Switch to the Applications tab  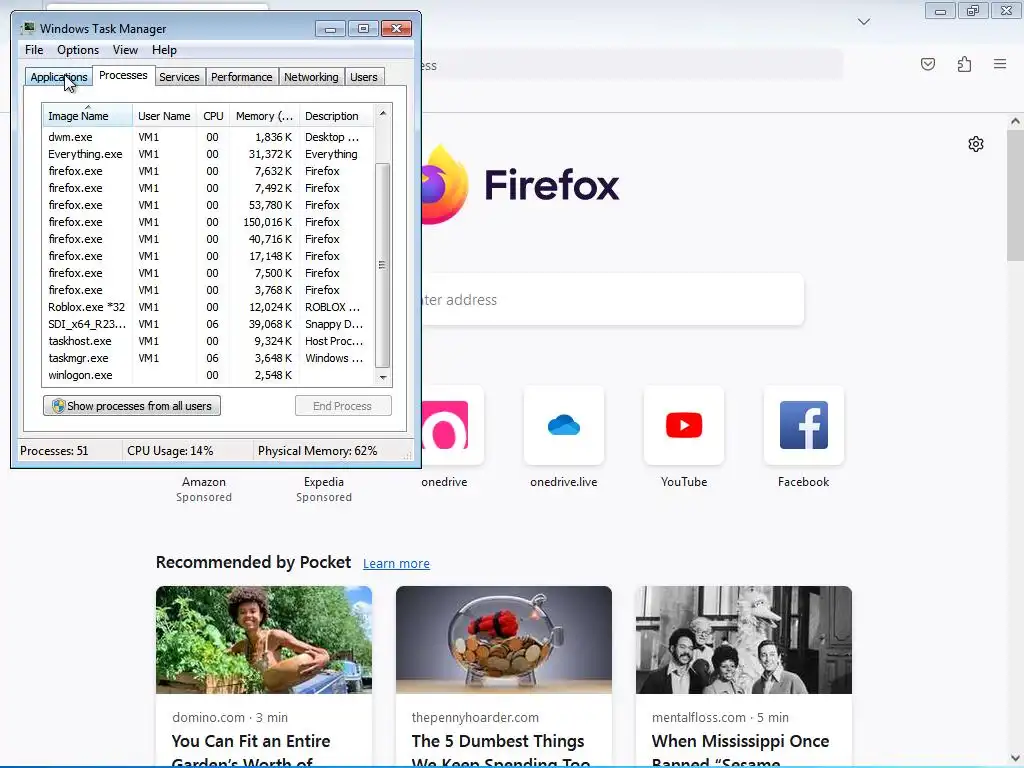58,77
